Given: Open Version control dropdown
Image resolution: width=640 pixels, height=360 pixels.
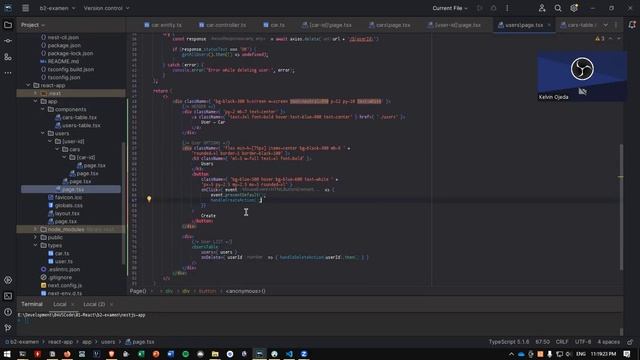Looking at the screenshot, I should [x=106, y=8].
